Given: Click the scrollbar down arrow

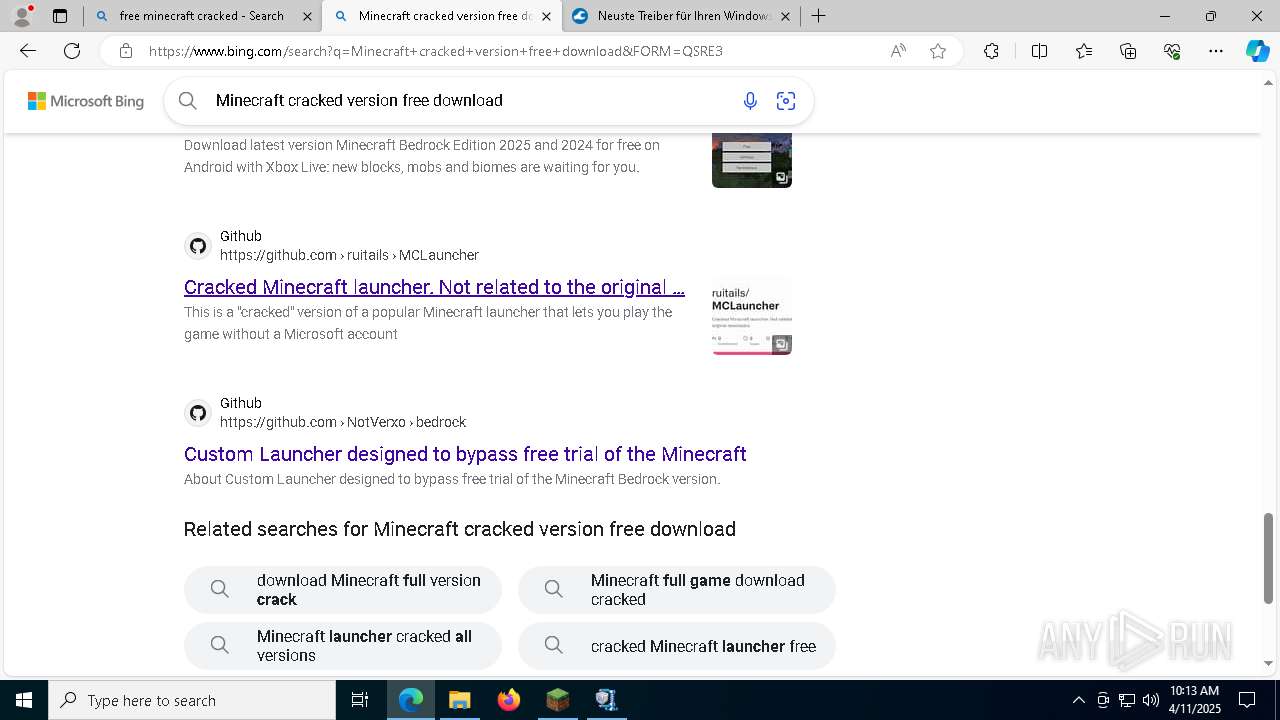Looking at the screenshot, I should pyautogui.click(x=1269, y=664).
